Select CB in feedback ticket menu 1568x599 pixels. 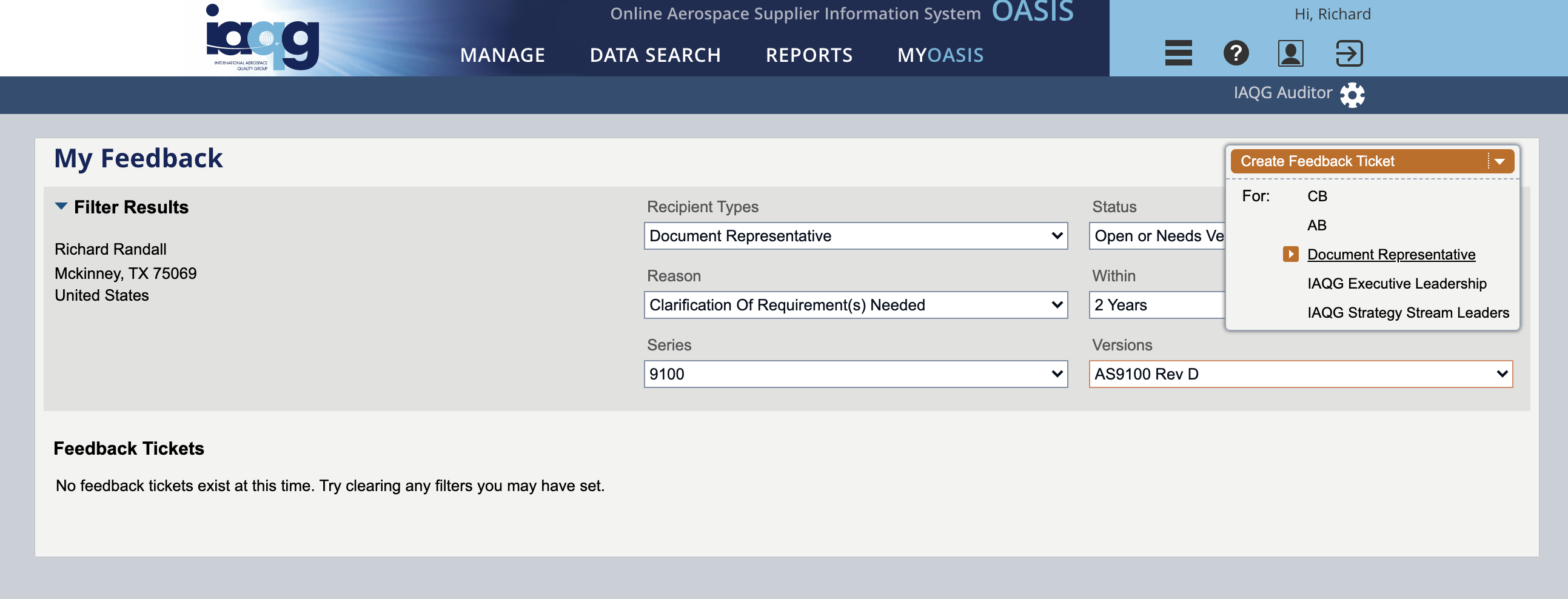pyautogui.click(x=1316, y=196)
